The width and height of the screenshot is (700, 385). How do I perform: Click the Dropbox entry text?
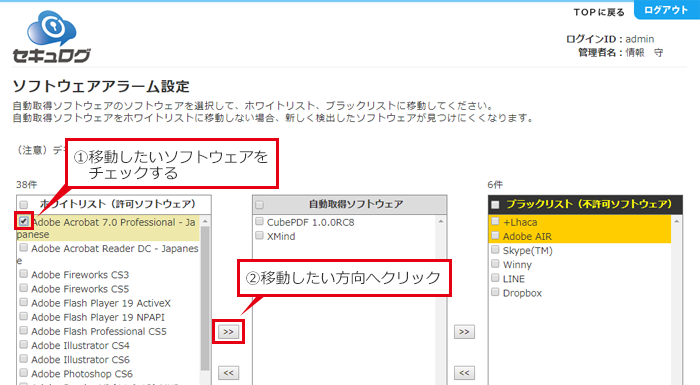click(522, 293)
